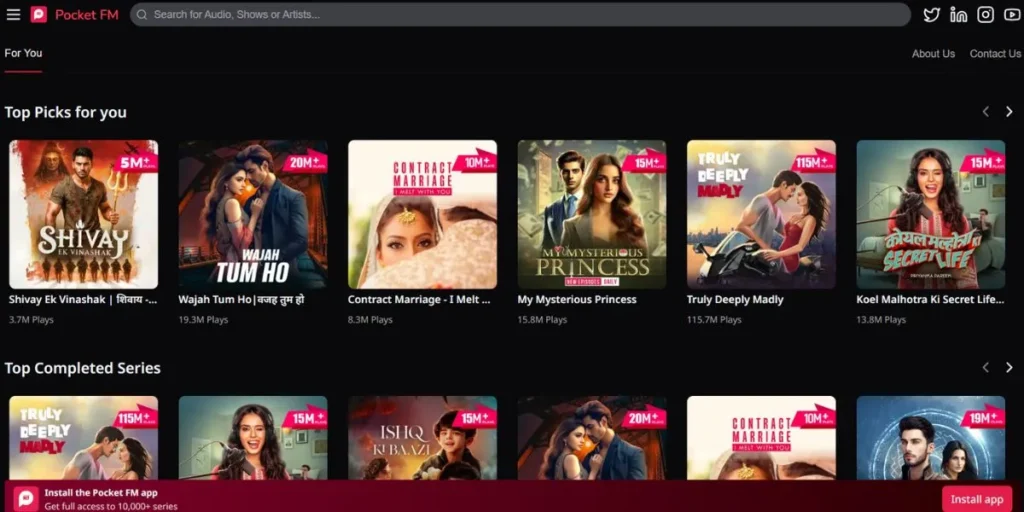
Task: Open My Mysterious Princess cover
Action: (x=592, y=214)
